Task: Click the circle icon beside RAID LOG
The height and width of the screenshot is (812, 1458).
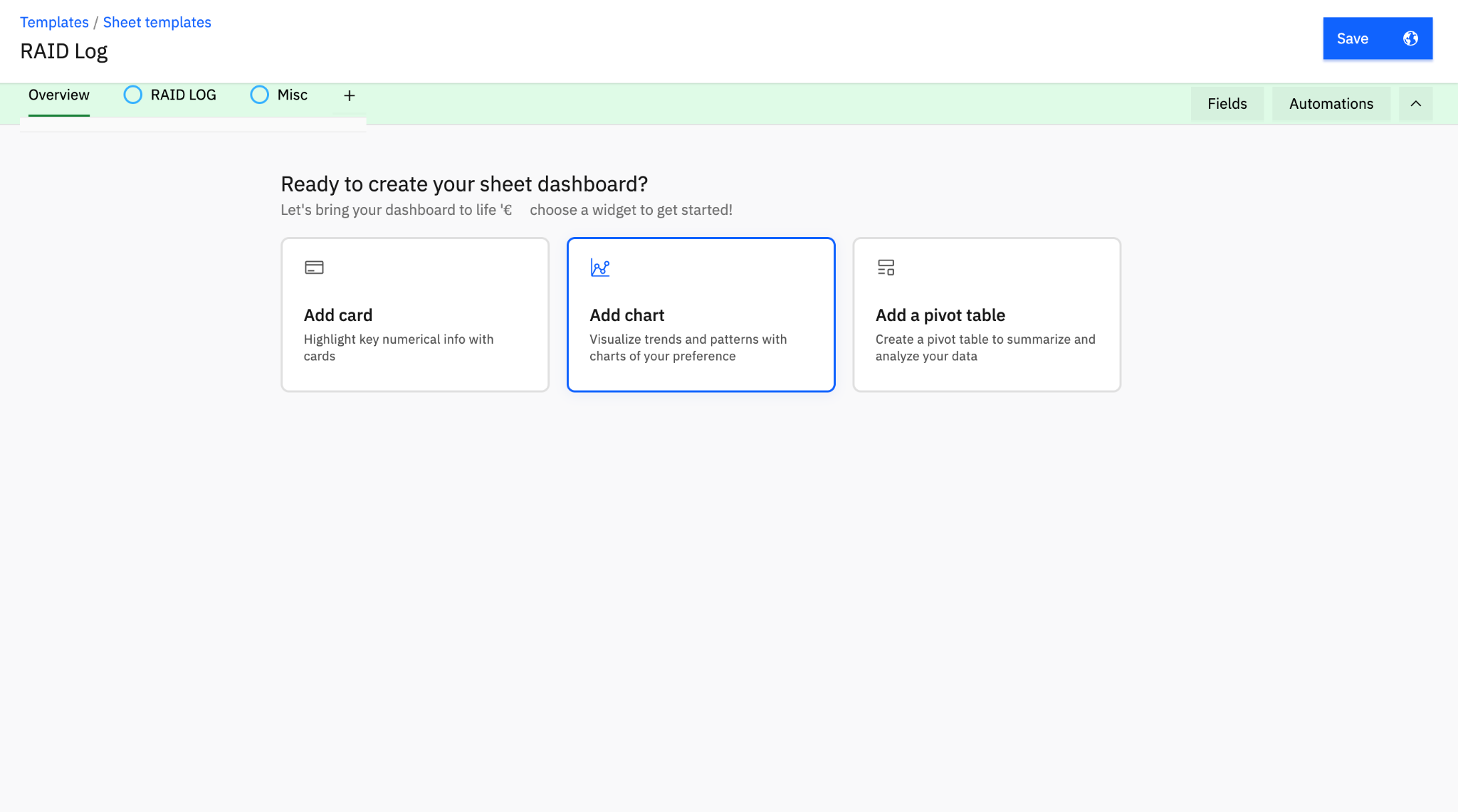Action: (x=133, y=95)
